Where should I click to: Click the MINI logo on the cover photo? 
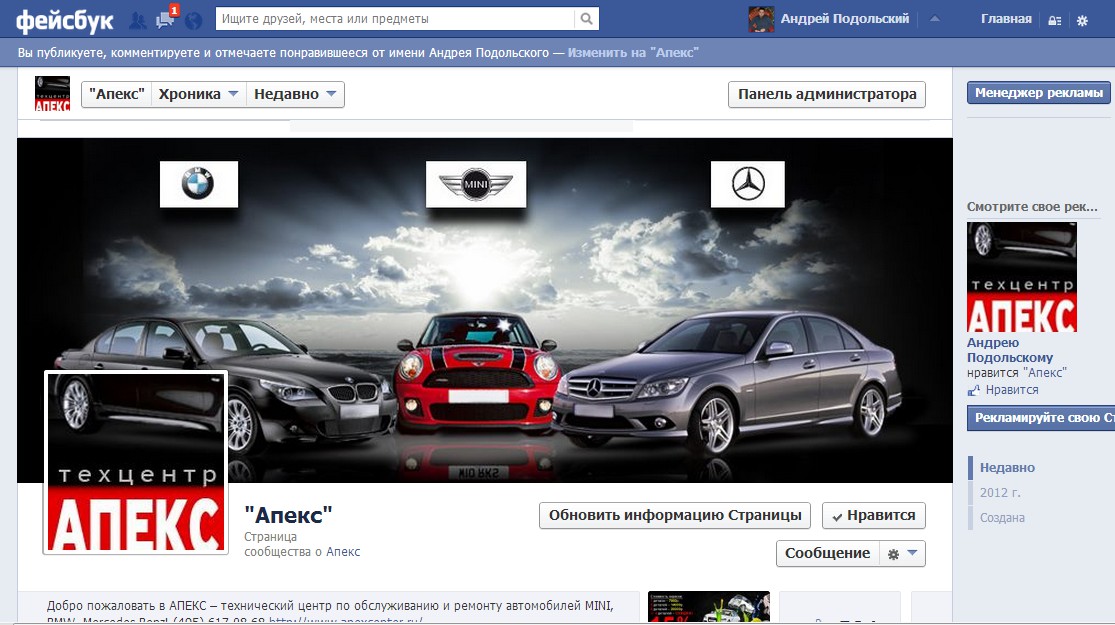point(476,184)
